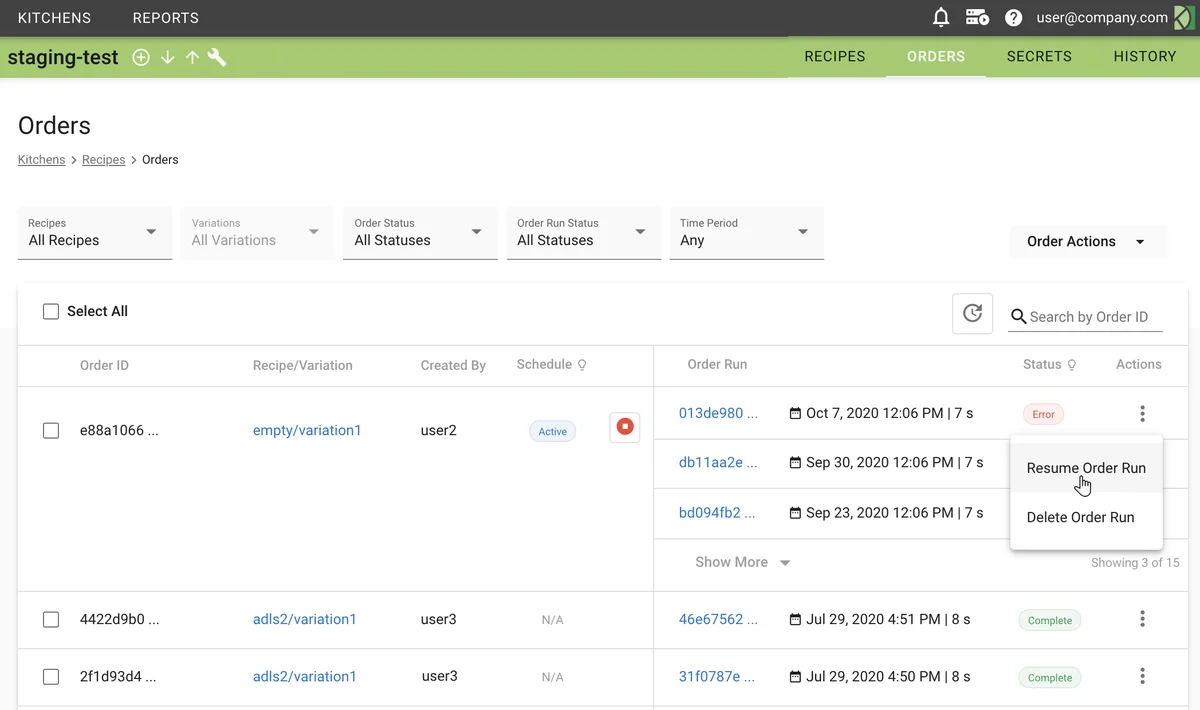Switch to the Secrets tab
1200x710 pixels.
(x=1039, y=57)
